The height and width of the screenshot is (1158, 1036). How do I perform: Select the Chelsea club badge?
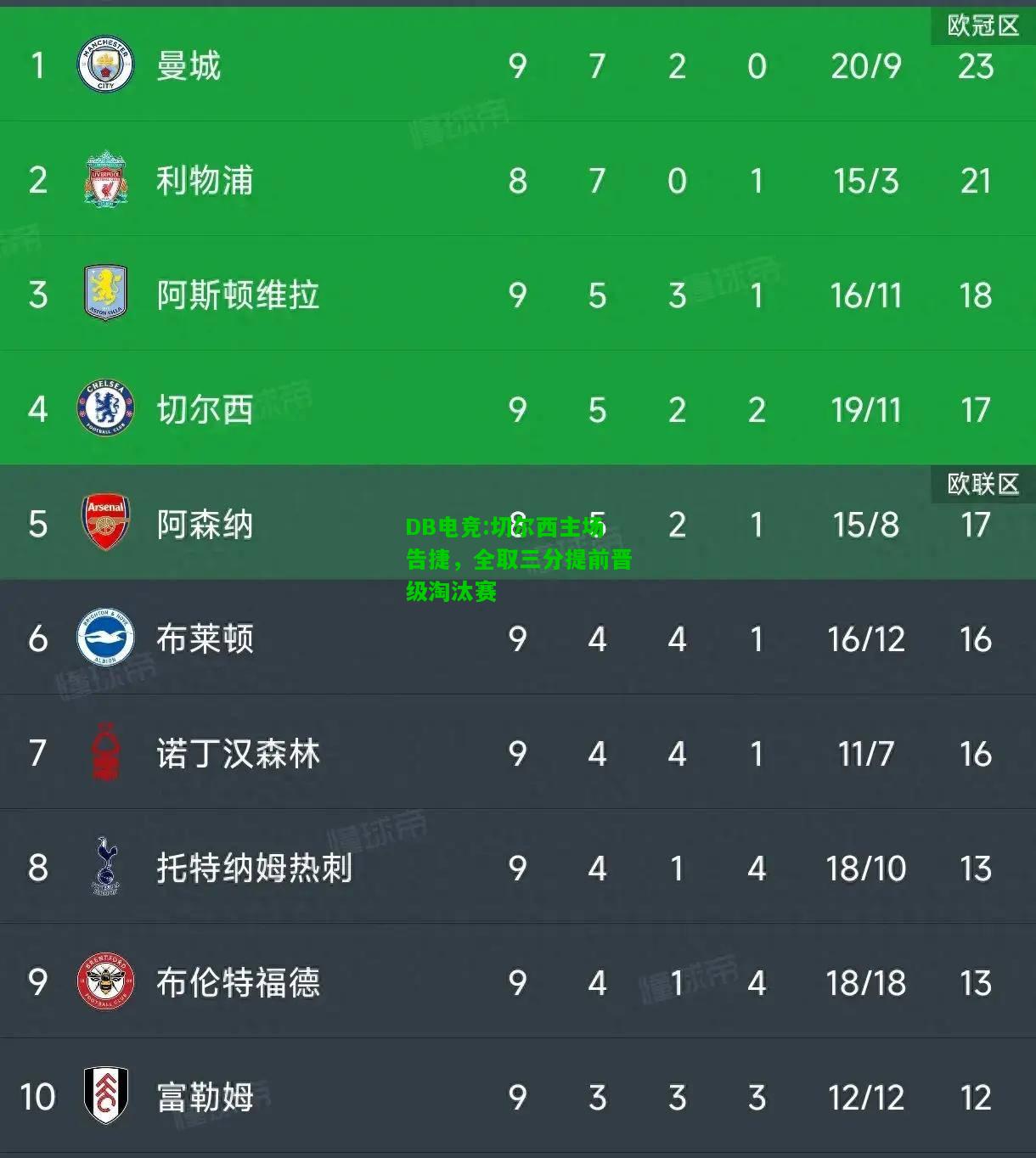pos(105,408)
